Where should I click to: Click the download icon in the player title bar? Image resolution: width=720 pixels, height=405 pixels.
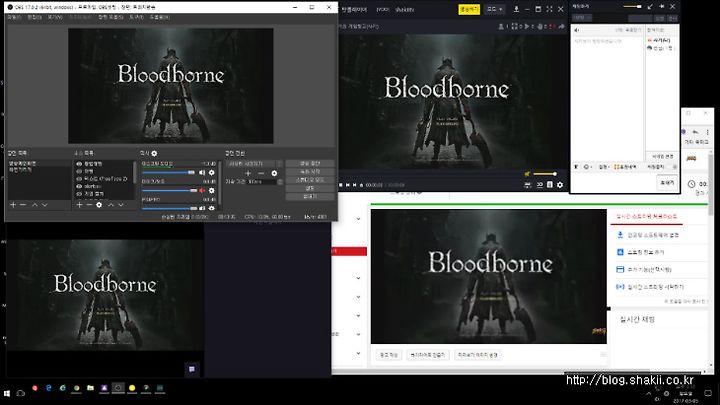[x=516, y=9]
